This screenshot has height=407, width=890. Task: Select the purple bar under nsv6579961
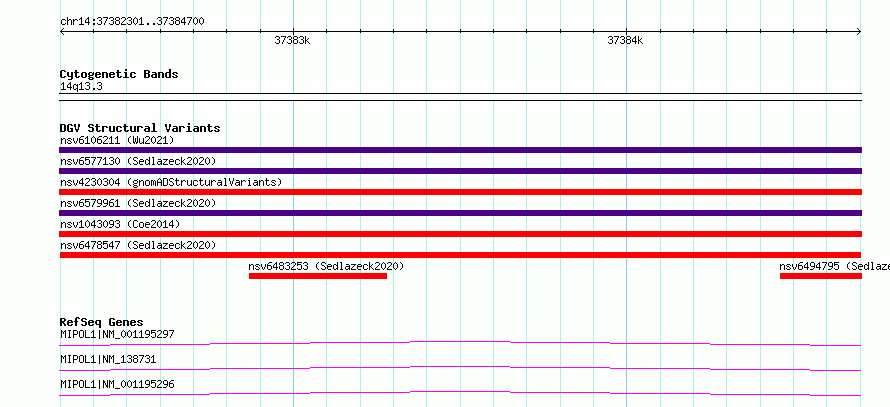[460, 213]
